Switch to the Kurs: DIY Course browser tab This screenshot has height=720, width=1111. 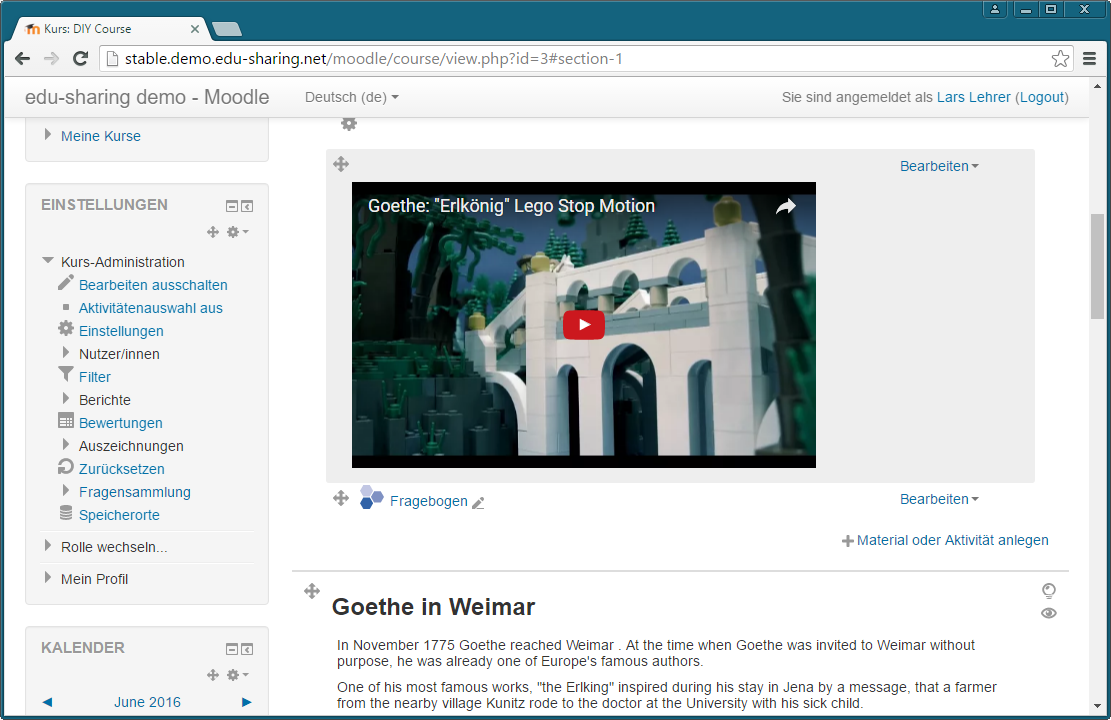110,29
